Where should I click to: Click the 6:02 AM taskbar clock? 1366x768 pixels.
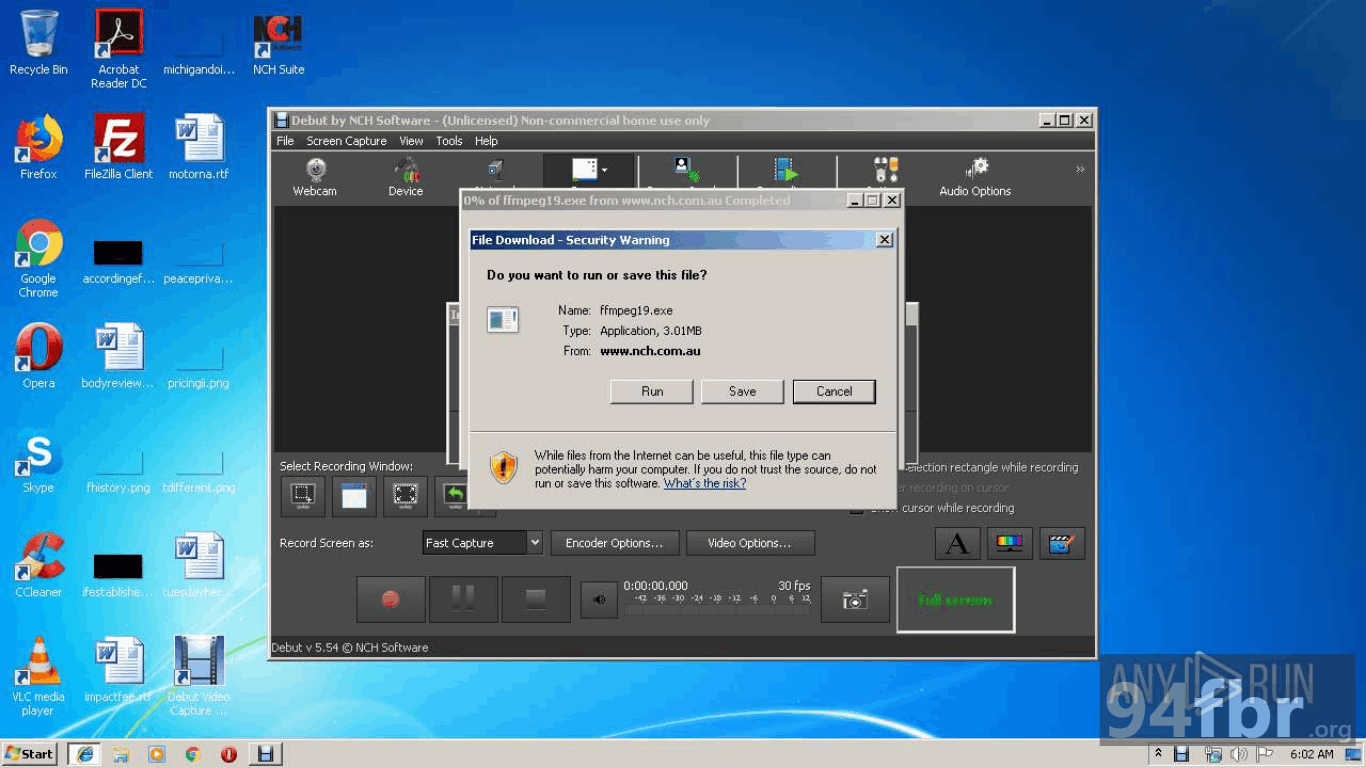pos(1311,754)
